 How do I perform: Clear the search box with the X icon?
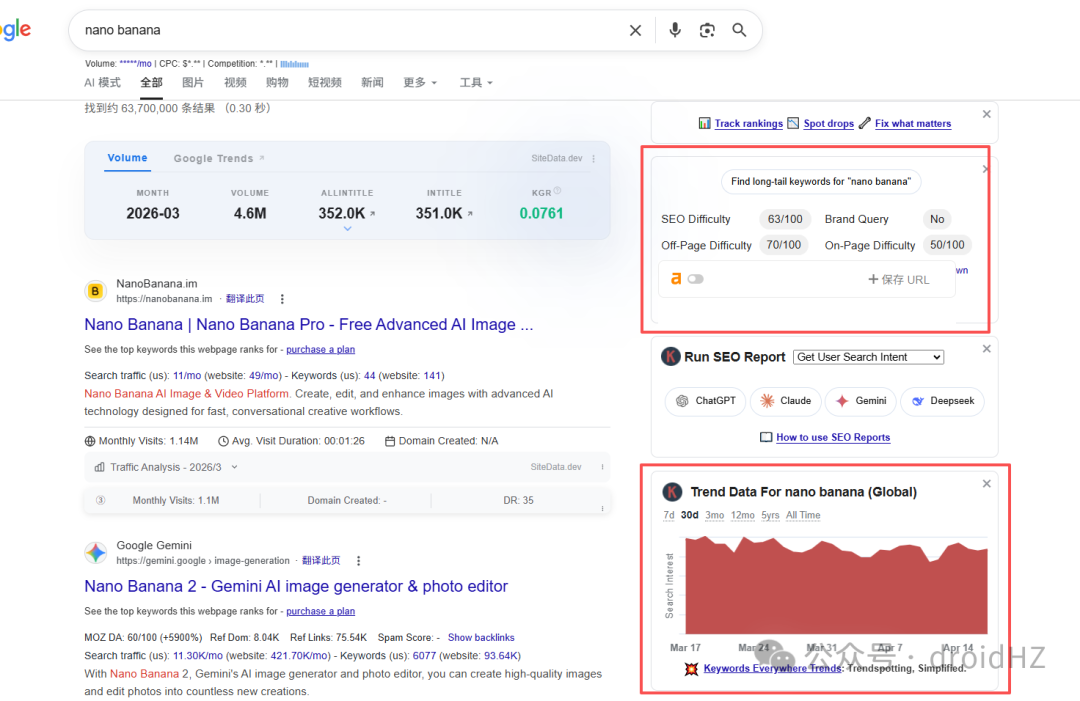click(635, 30)
